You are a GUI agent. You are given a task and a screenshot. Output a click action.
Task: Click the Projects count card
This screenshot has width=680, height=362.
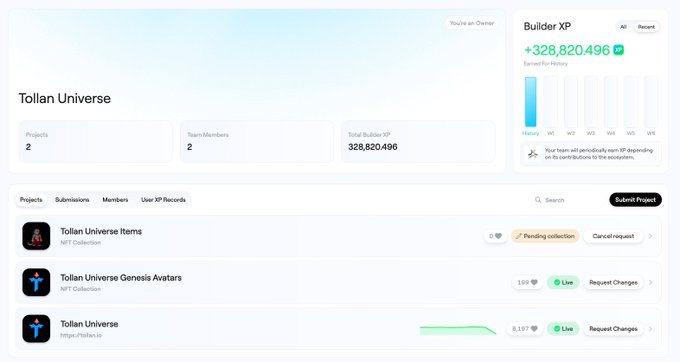[x=95, y=142]
